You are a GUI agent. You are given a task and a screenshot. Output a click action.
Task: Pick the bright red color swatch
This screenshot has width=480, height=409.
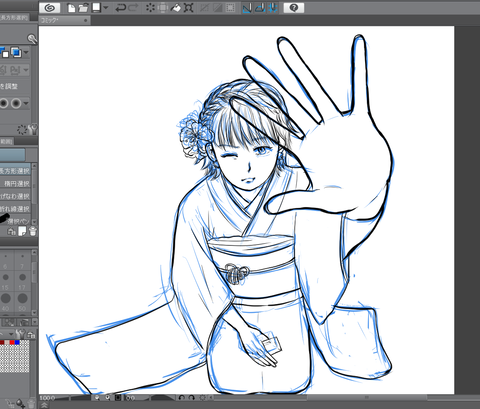12,342
